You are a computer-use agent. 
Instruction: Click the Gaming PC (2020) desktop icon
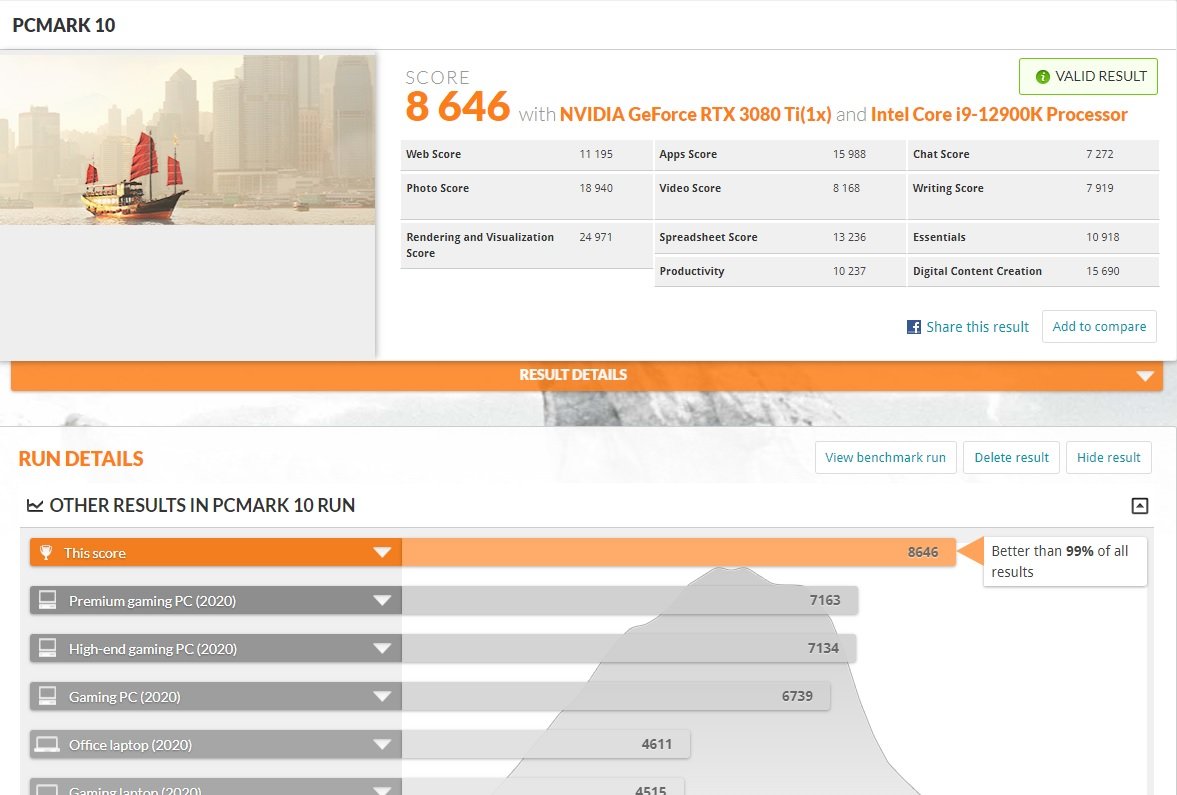click(x=47, y=696)
